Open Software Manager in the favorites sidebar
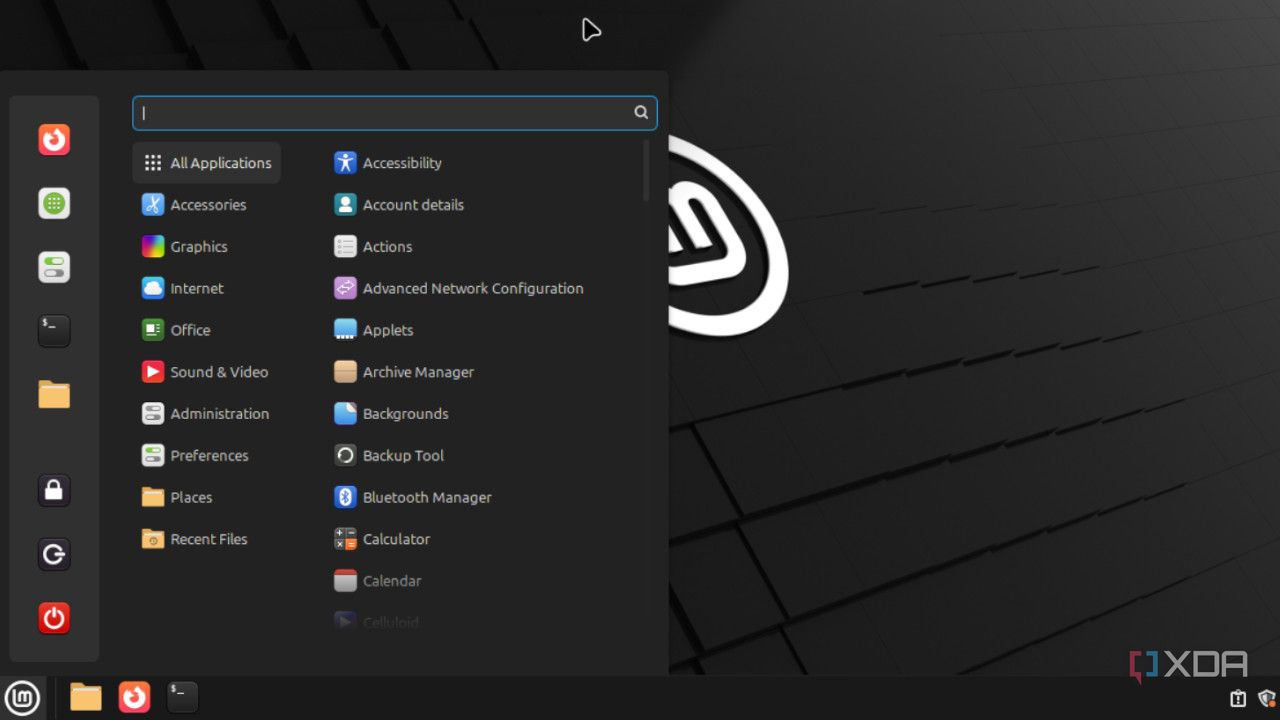Viewport: 1280px width, 720px height. (54, 204)
